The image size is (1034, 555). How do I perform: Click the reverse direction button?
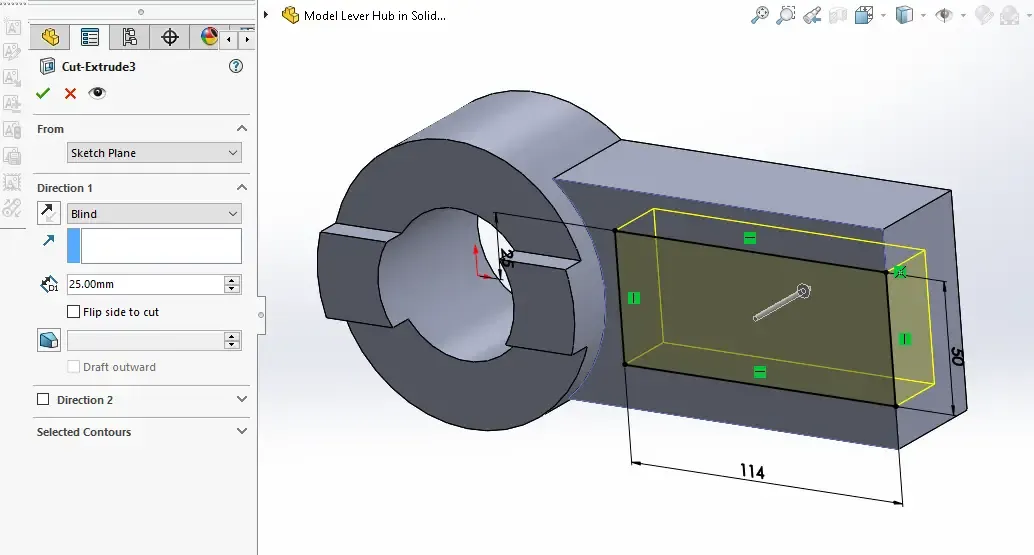click(49, 213)
